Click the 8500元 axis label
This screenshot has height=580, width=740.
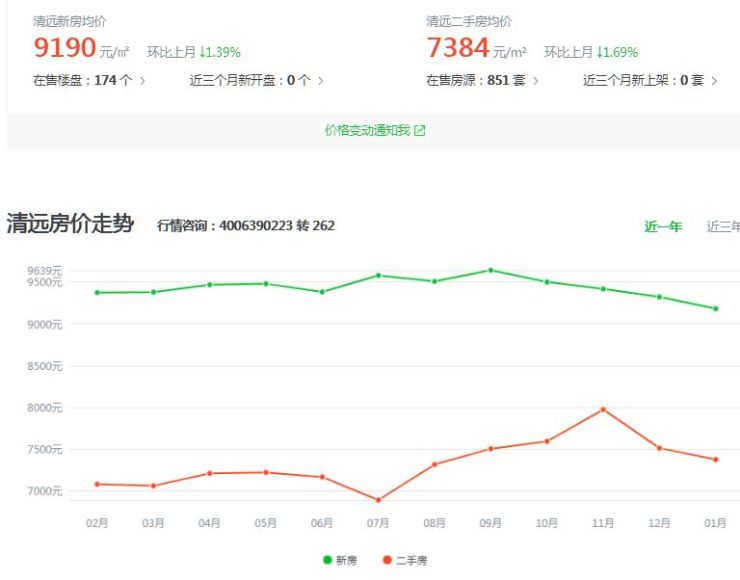[x=45, y=366]
